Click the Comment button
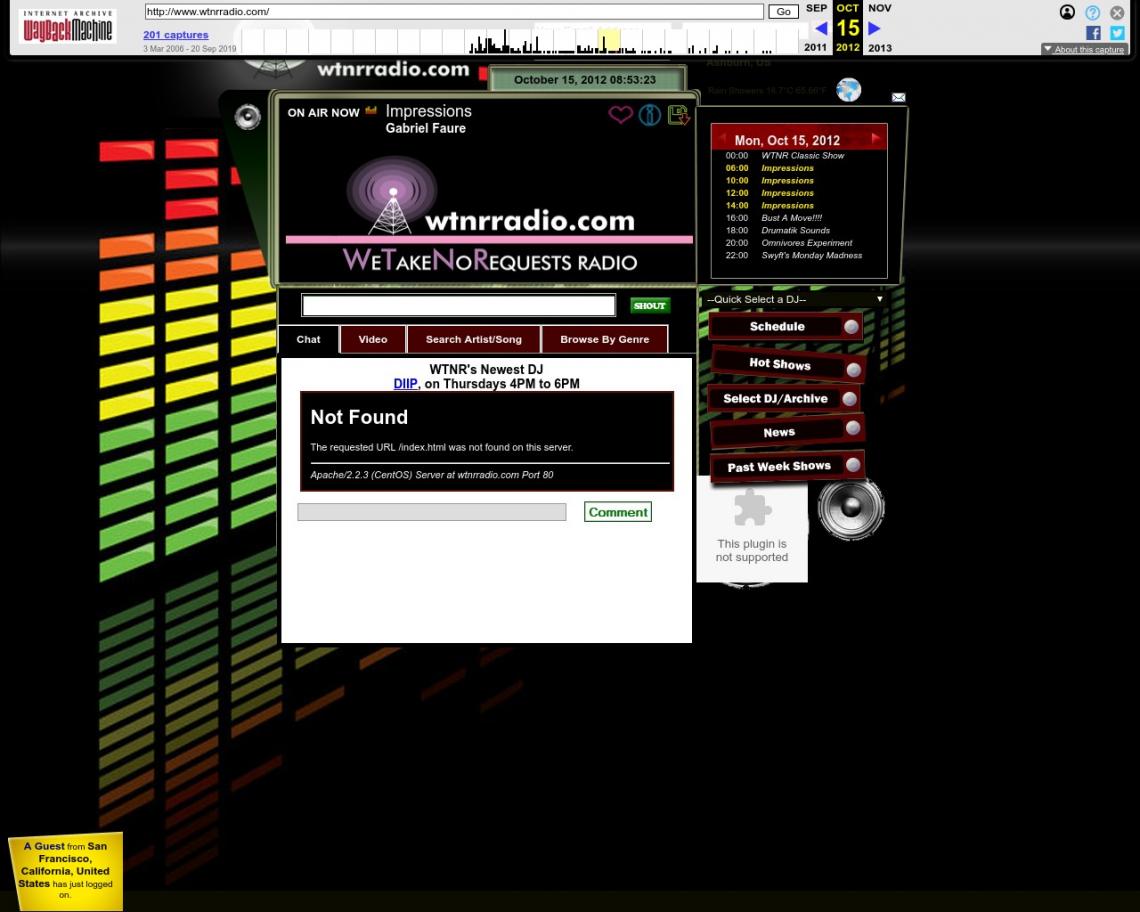The height and width of the screenshot is (912, 1140). tap(617, 512)
